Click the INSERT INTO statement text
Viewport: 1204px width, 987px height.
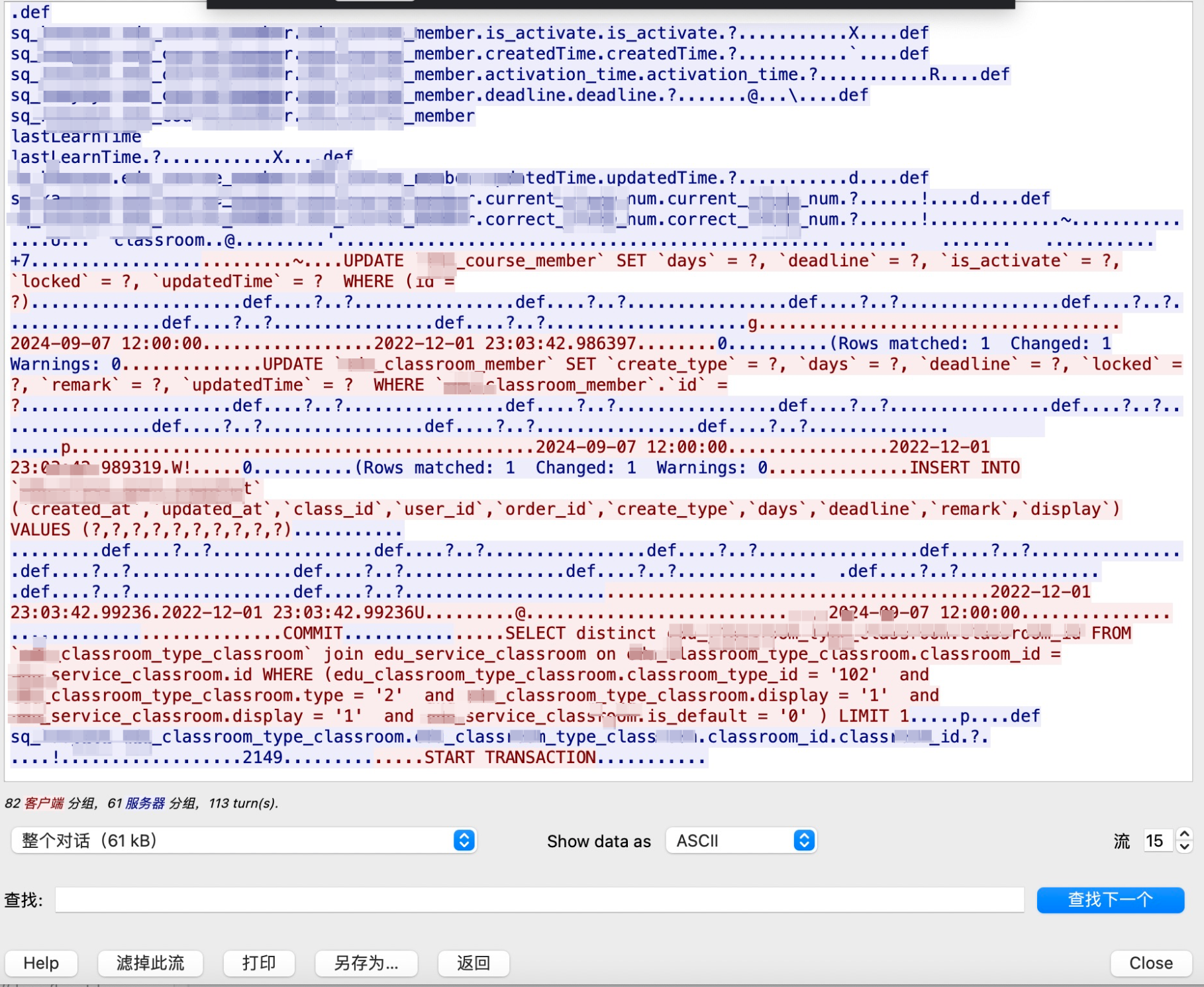[964, 468]
